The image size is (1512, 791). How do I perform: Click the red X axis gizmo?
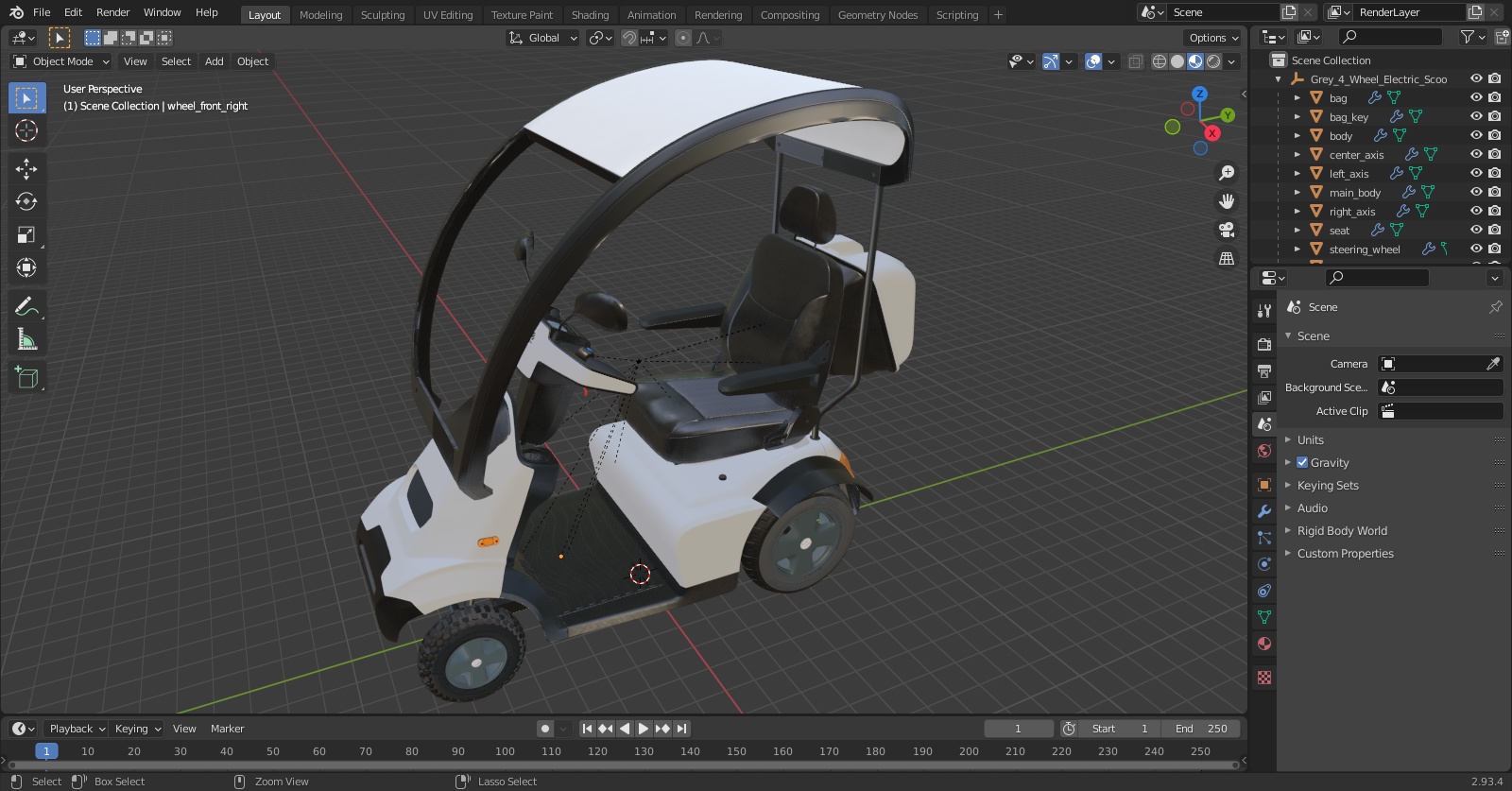coord(1211,133)
